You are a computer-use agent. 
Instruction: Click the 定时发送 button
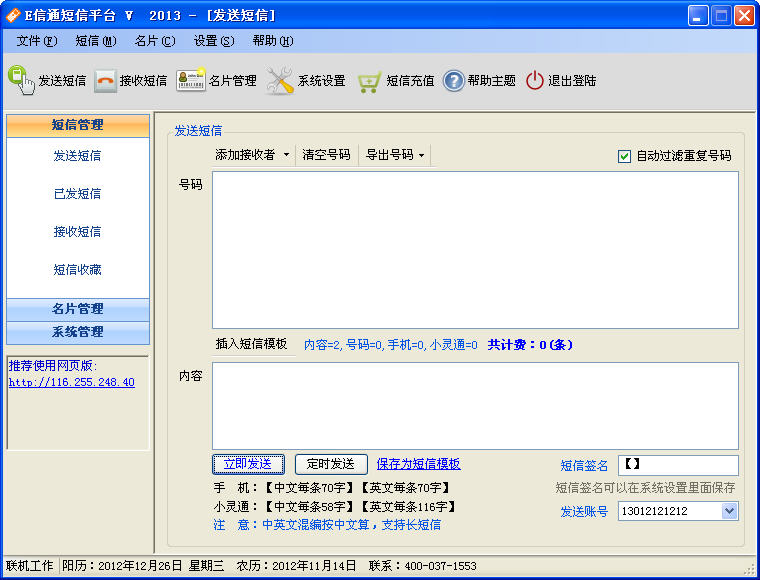pos(331,464)
